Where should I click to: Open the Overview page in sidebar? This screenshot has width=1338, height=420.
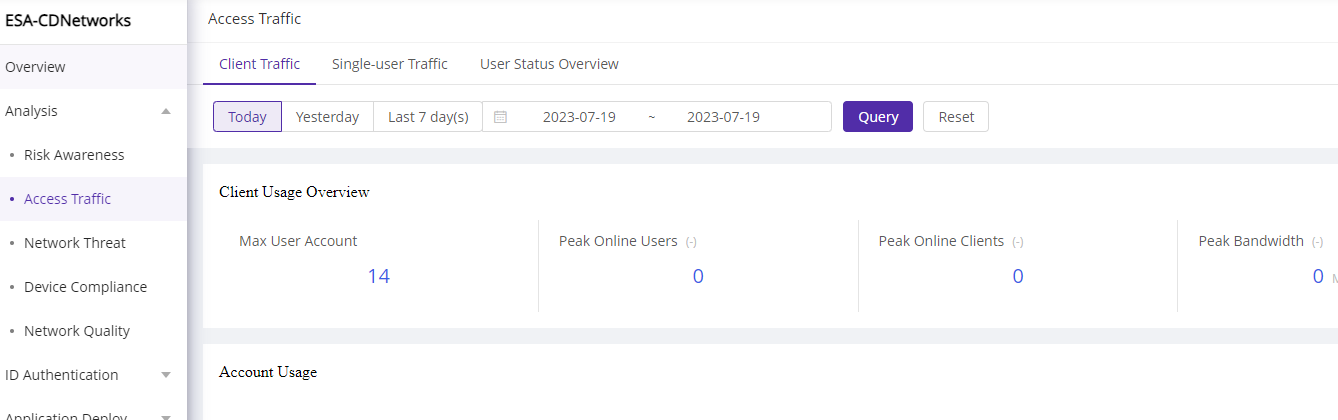click(x=93, y=67)
